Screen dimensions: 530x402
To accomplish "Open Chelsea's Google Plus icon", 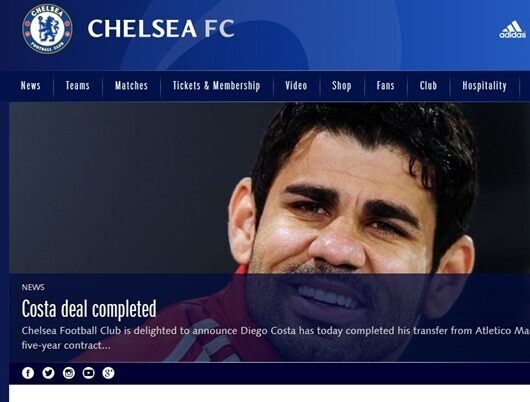I will point(109,373).
